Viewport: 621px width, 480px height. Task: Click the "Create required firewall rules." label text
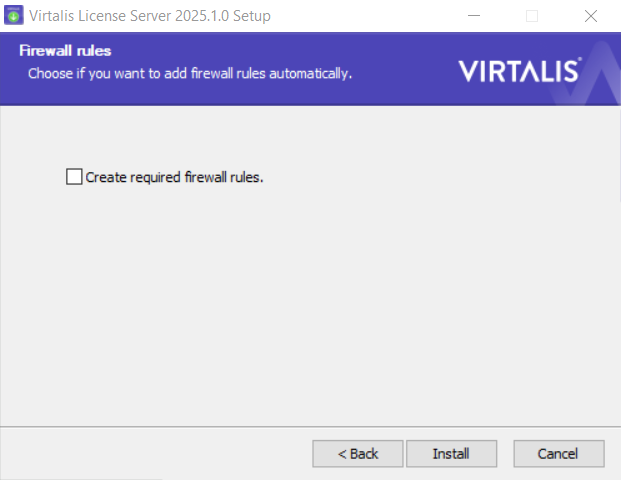[x=174, y=177]
